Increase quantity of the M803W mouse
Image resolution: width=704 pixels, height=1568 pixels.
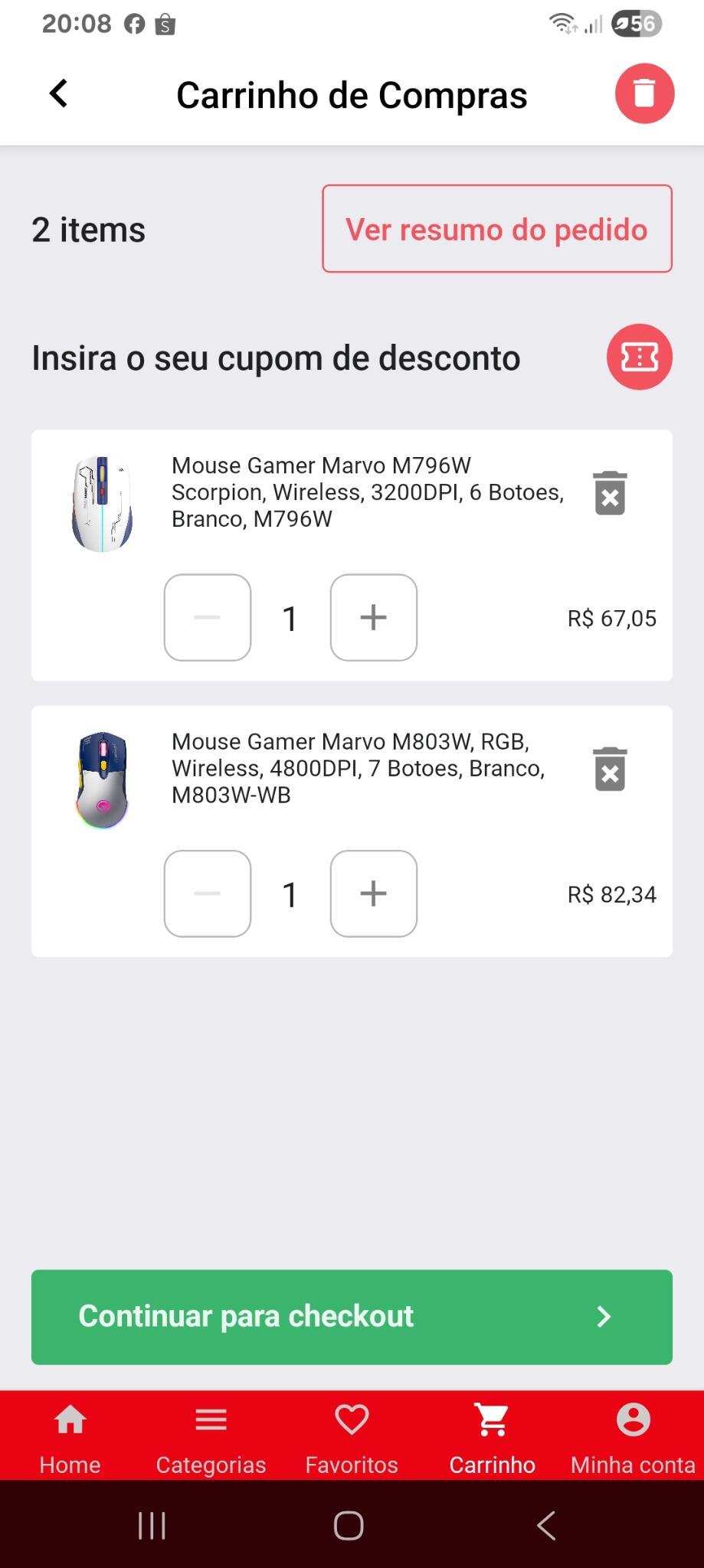click(373, 893)
